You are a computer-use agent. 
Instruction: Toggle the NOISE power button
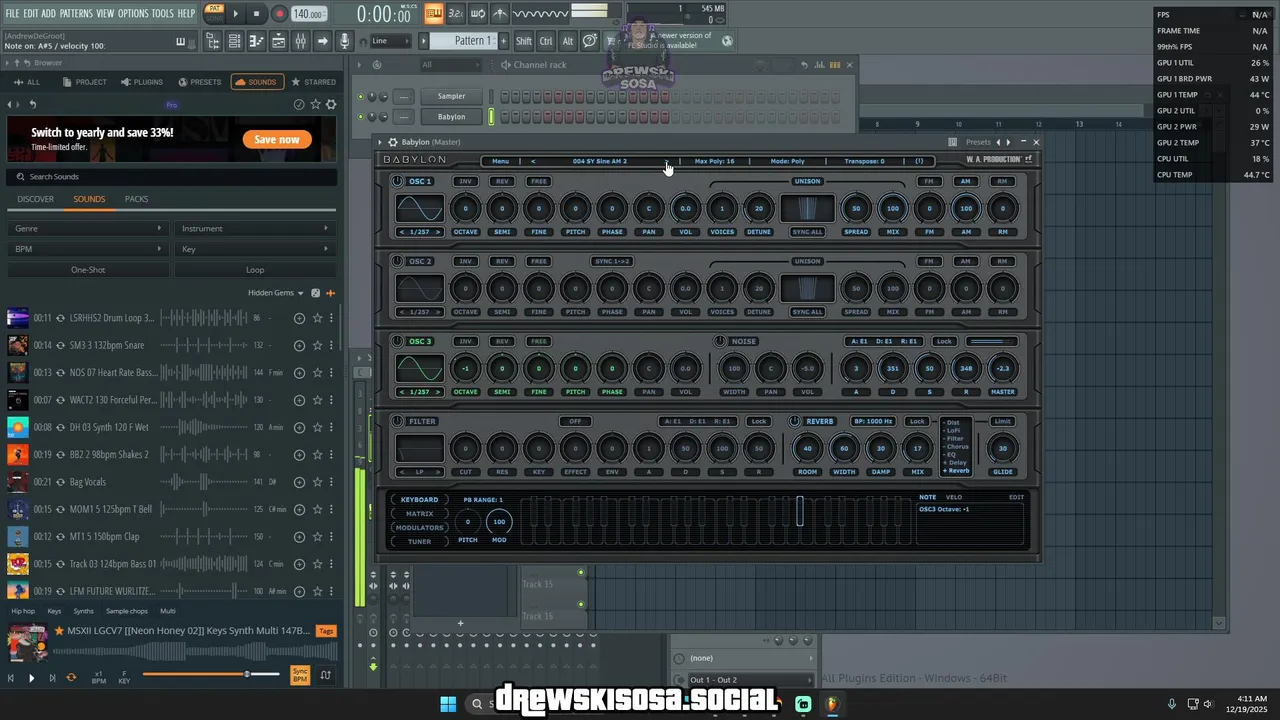pyautogui.click(x=720, y=341)
